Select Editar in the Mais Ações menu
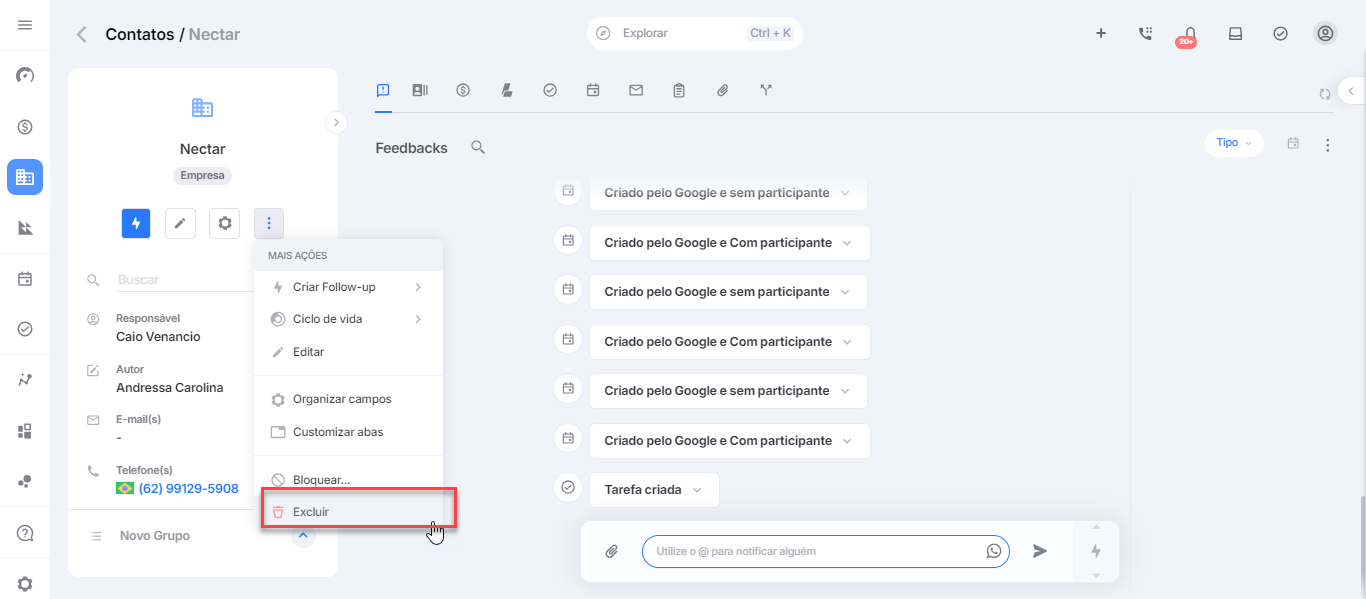 click(x=348, y=352)
